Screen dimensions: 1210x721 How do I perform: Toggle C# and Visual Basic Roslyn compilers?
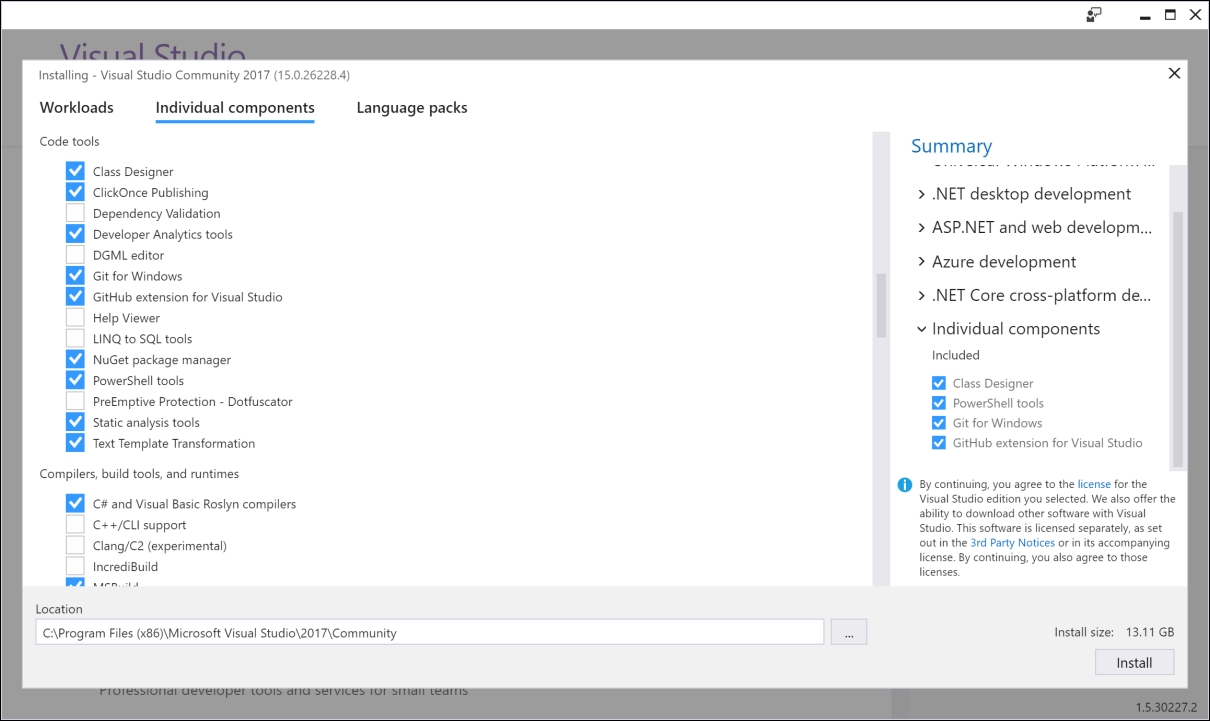75,504
